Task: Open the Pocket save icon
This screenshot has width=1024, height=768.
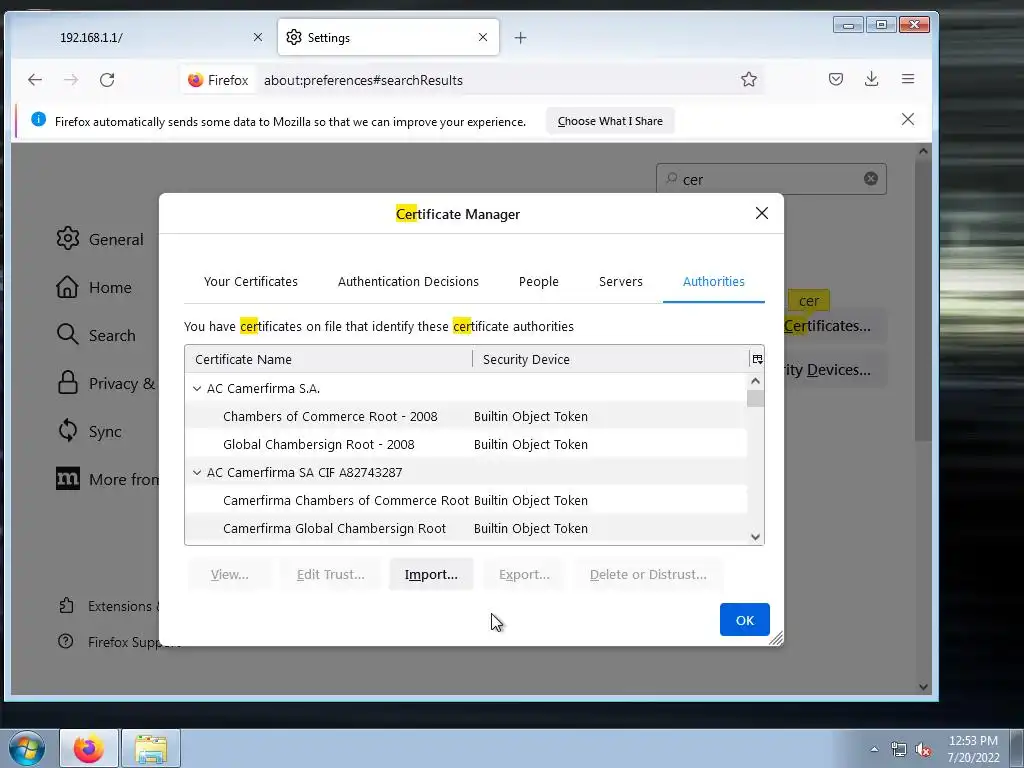Action: click(836, 80)
